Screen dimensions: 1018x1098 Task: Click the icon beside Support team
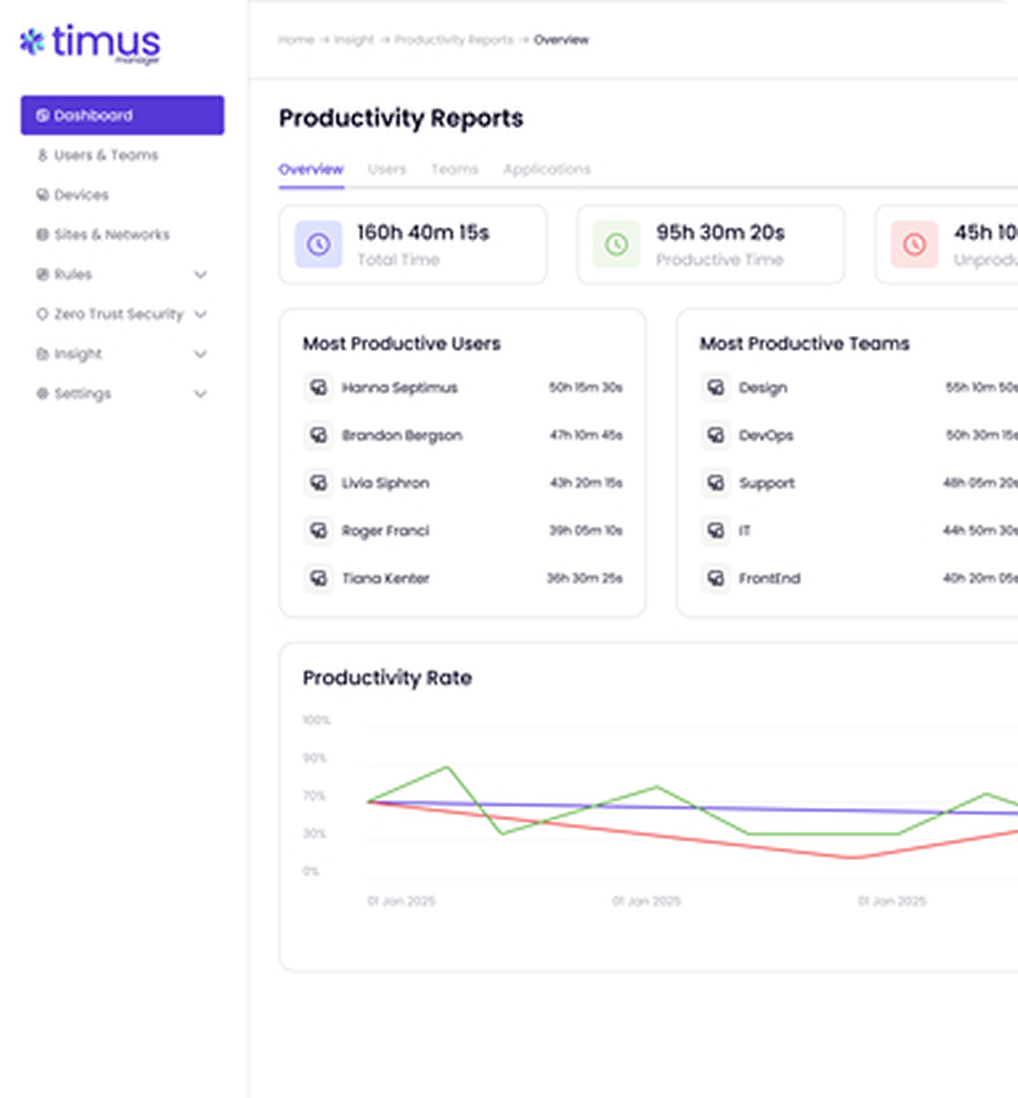[x=716, y=482]
